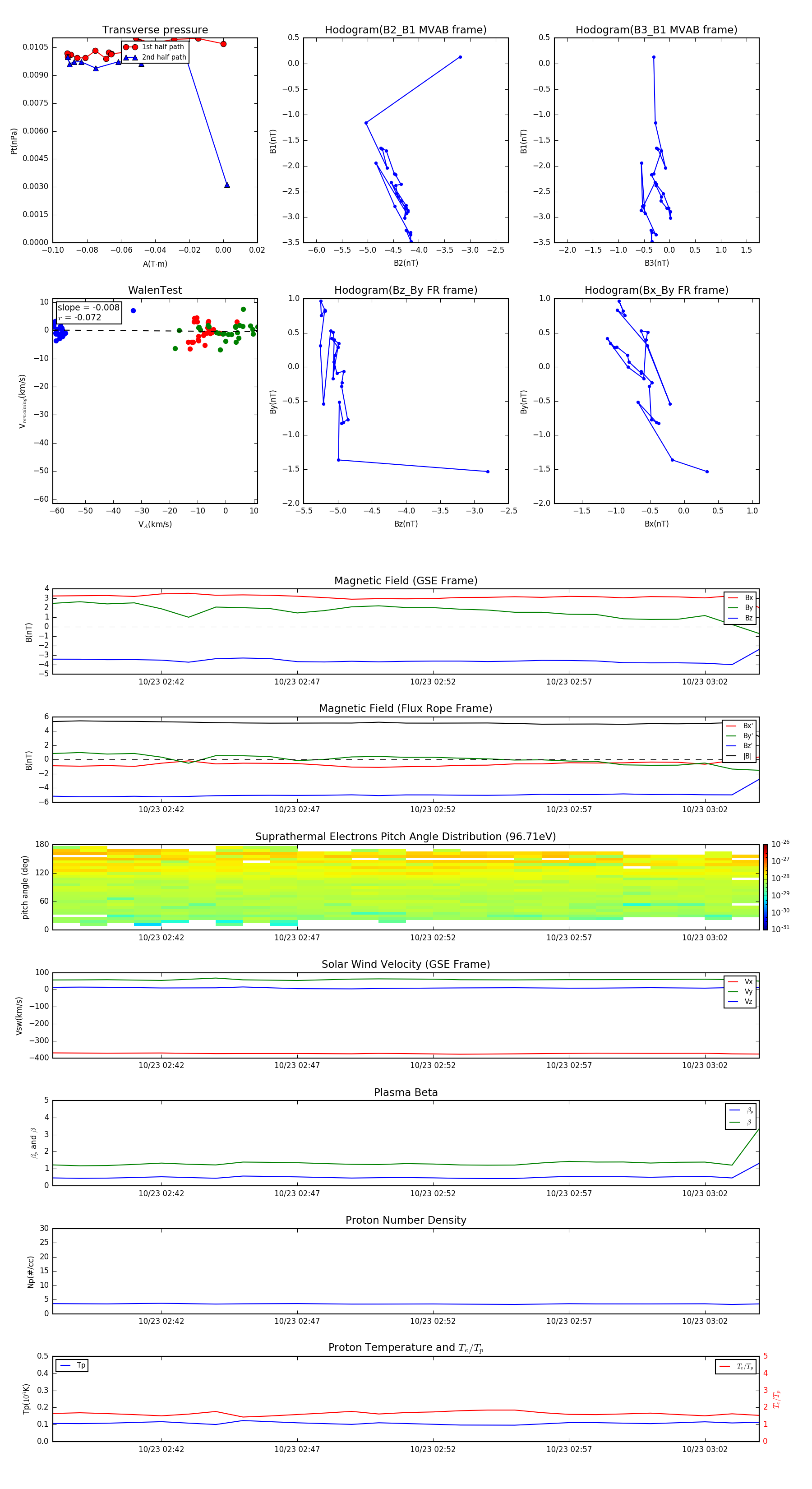Image resolution: width=812 pixels, height=1489 pixels.
Task: Select the "Bz" entry in GSE legend
Action: (740, 618)
